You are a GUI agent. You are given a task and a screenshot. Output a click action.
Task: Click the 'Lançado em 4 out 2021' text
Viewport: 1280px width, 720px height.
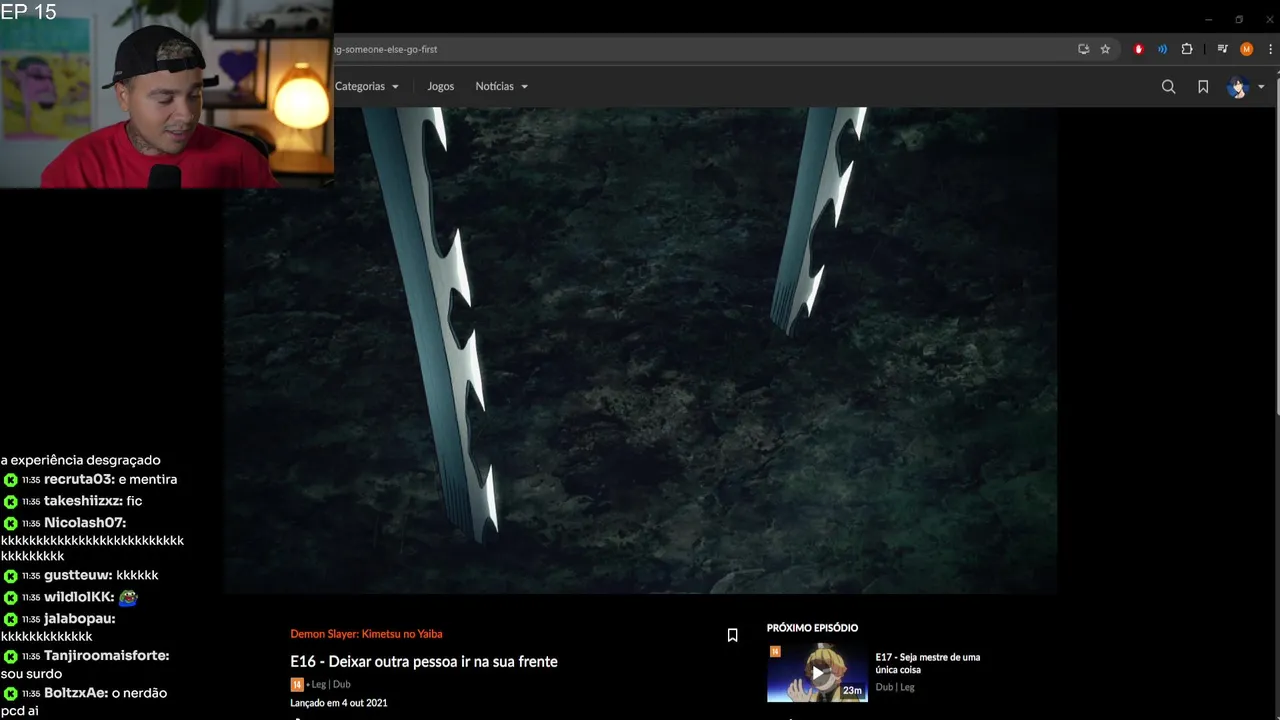pyautogui.click(x=339, y=703)
